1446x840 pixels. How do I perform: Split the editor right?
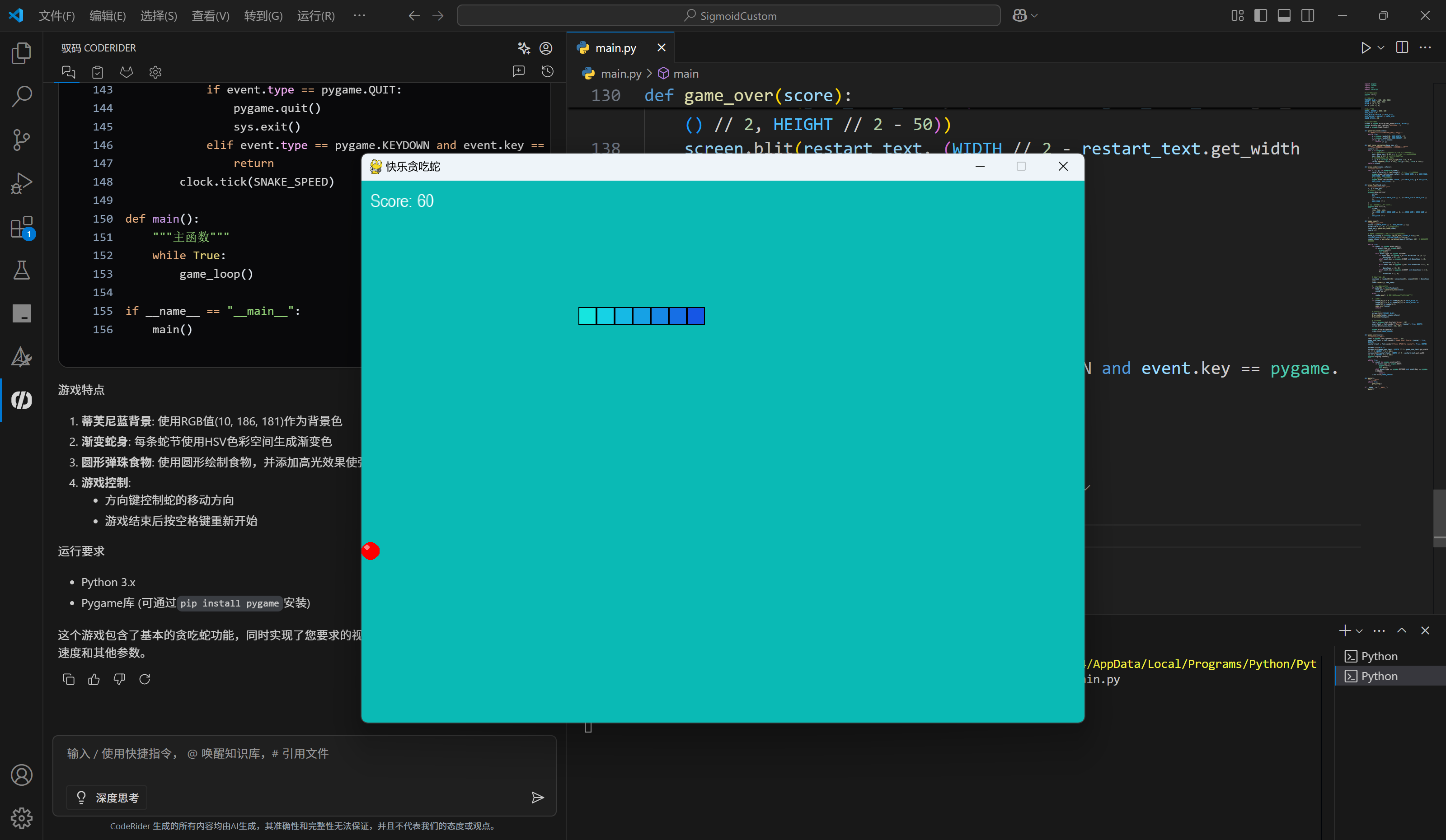coord(1402,47)
